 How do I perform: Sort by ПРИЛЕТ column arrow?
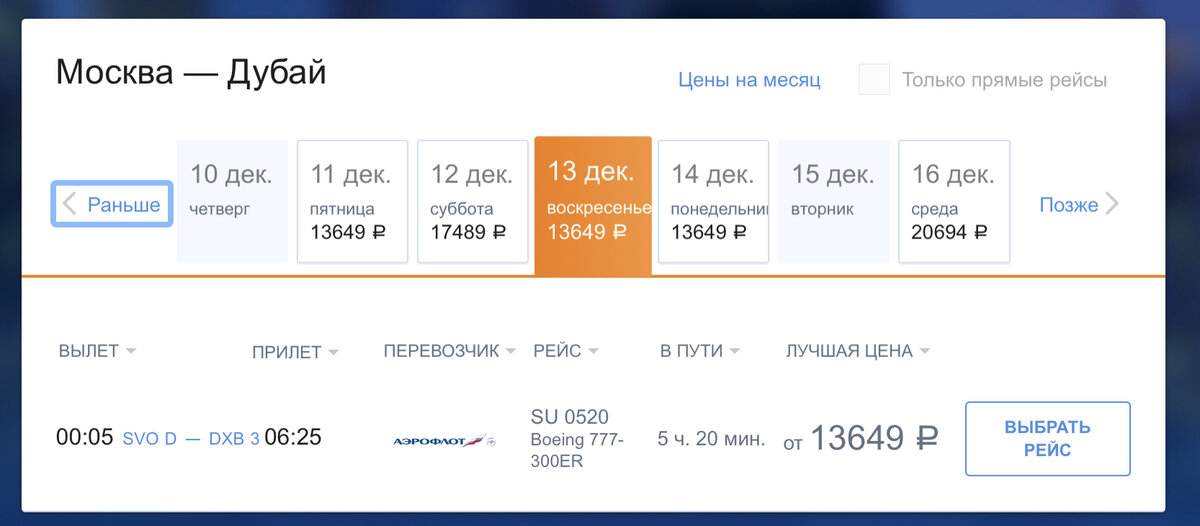point(333,353)
